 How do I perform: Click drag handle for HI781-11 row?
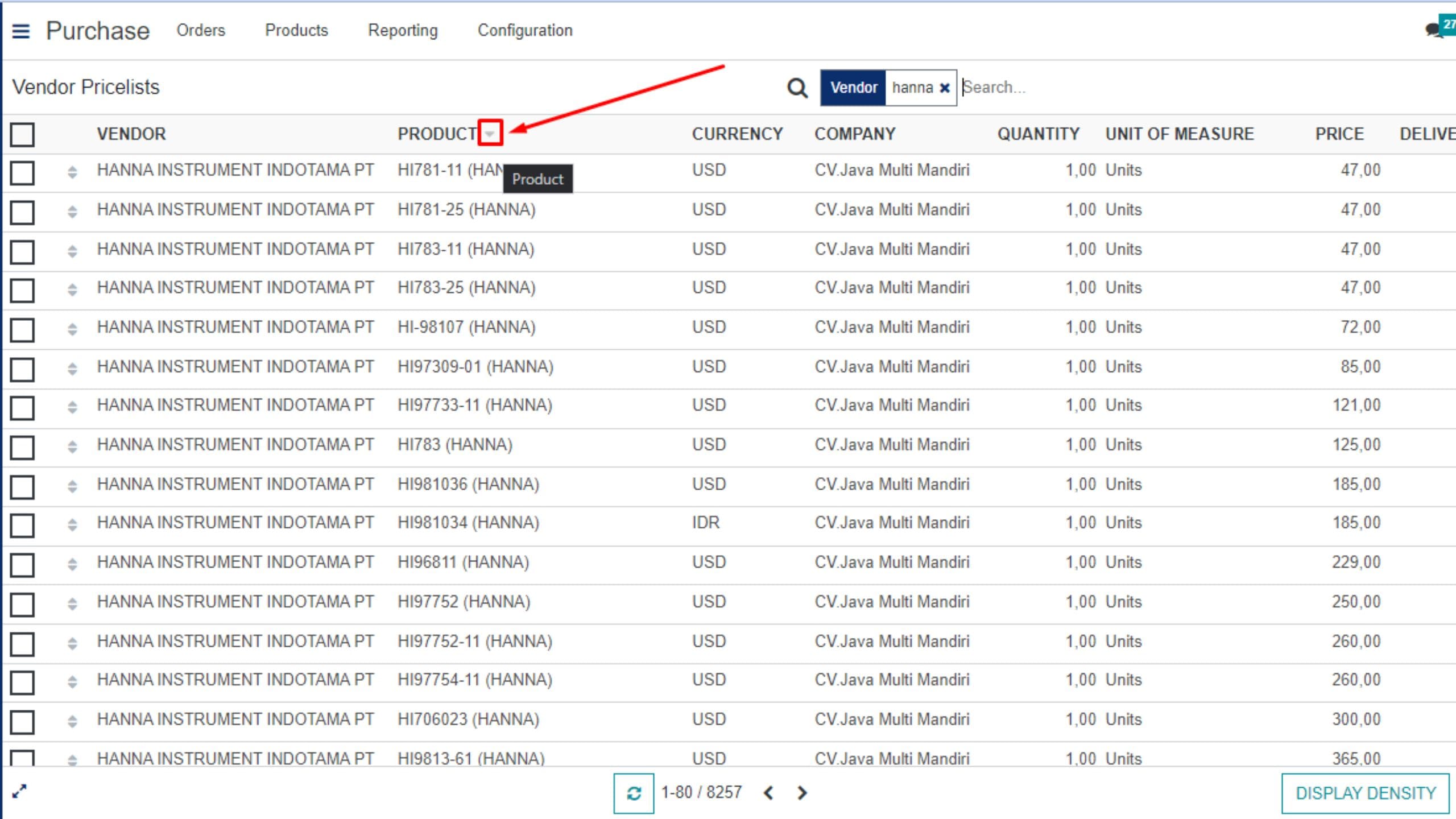pos(72,172)
